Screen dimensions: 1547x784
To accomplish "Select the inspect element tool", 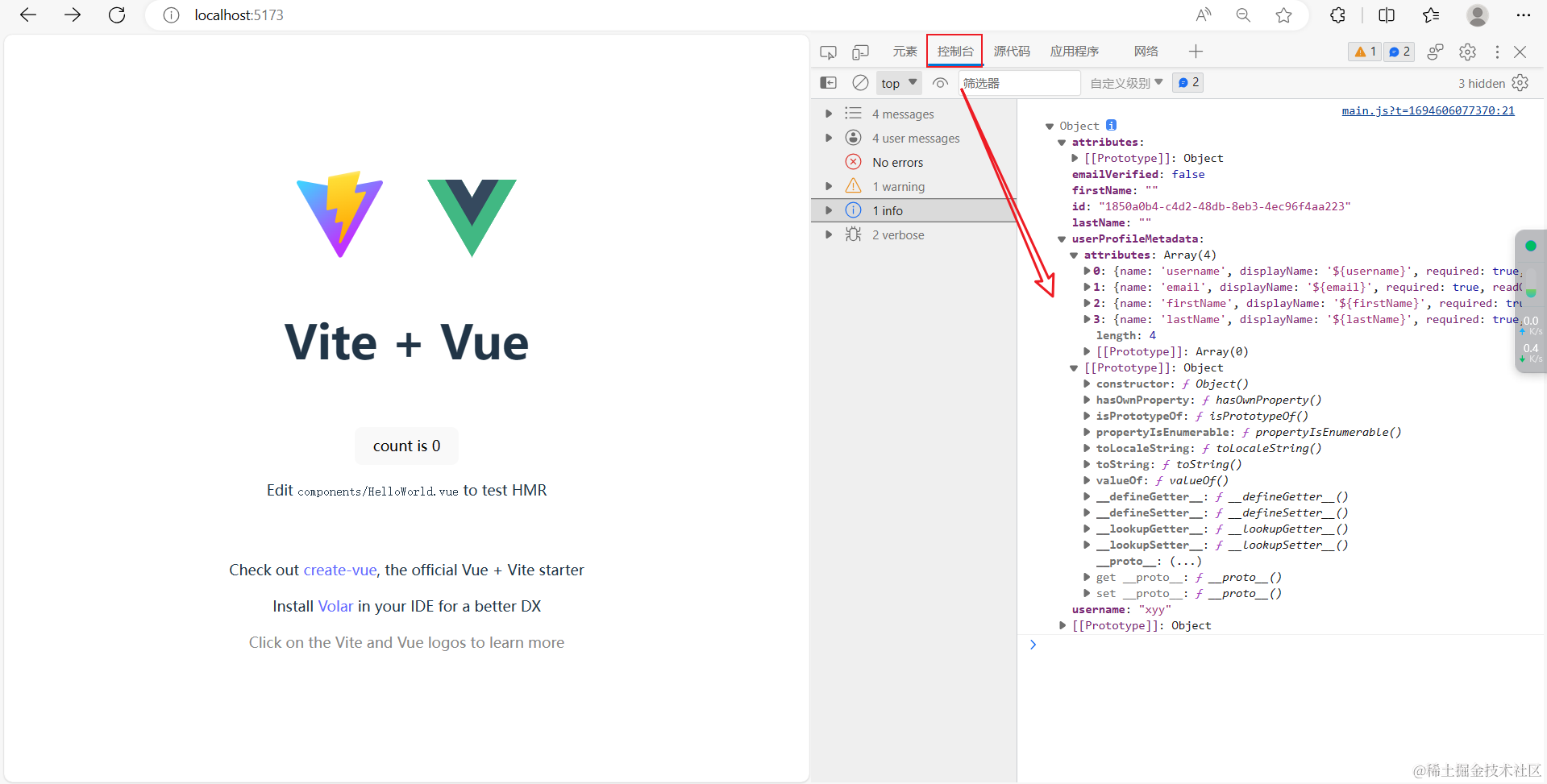I will tap(828, 52).
